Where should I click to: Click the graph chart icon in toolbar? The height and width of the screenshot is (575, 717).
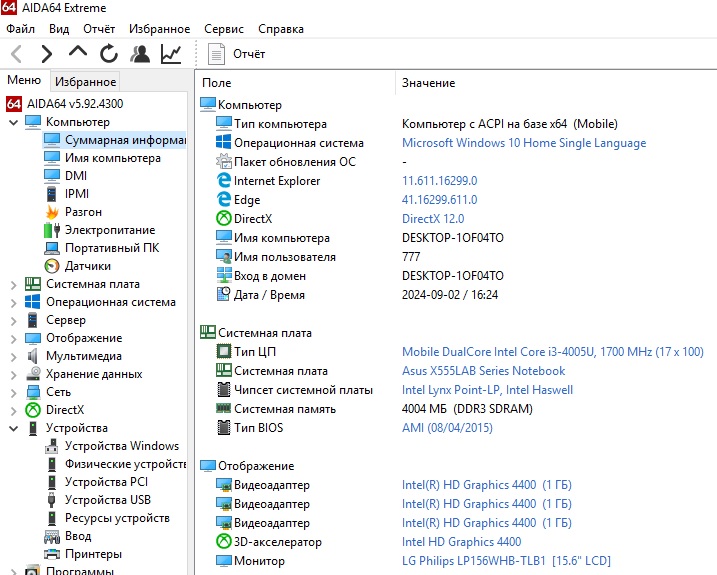pyautogui.click(x=171, y=54)
